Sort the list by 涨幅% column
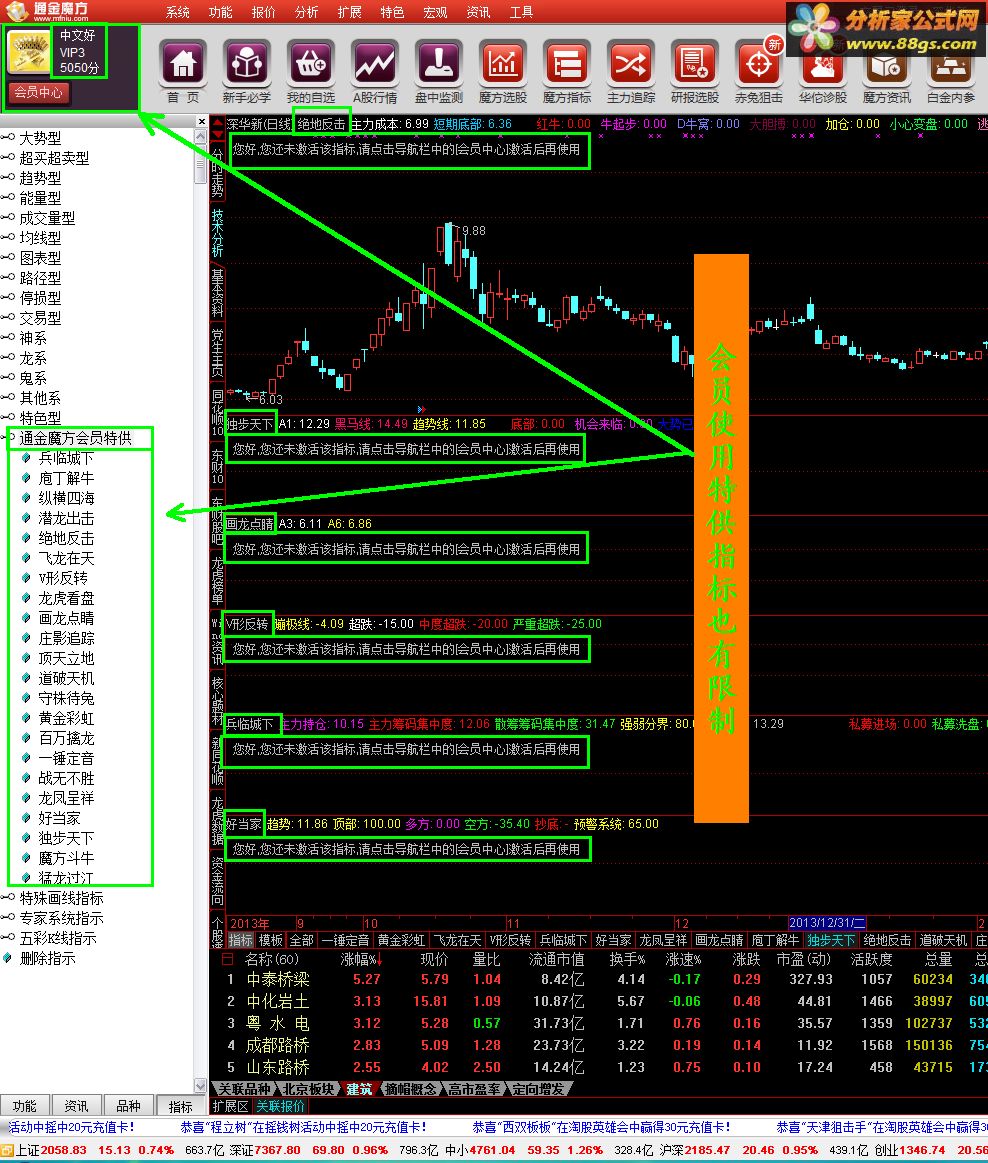 click(x=360, y=959)
